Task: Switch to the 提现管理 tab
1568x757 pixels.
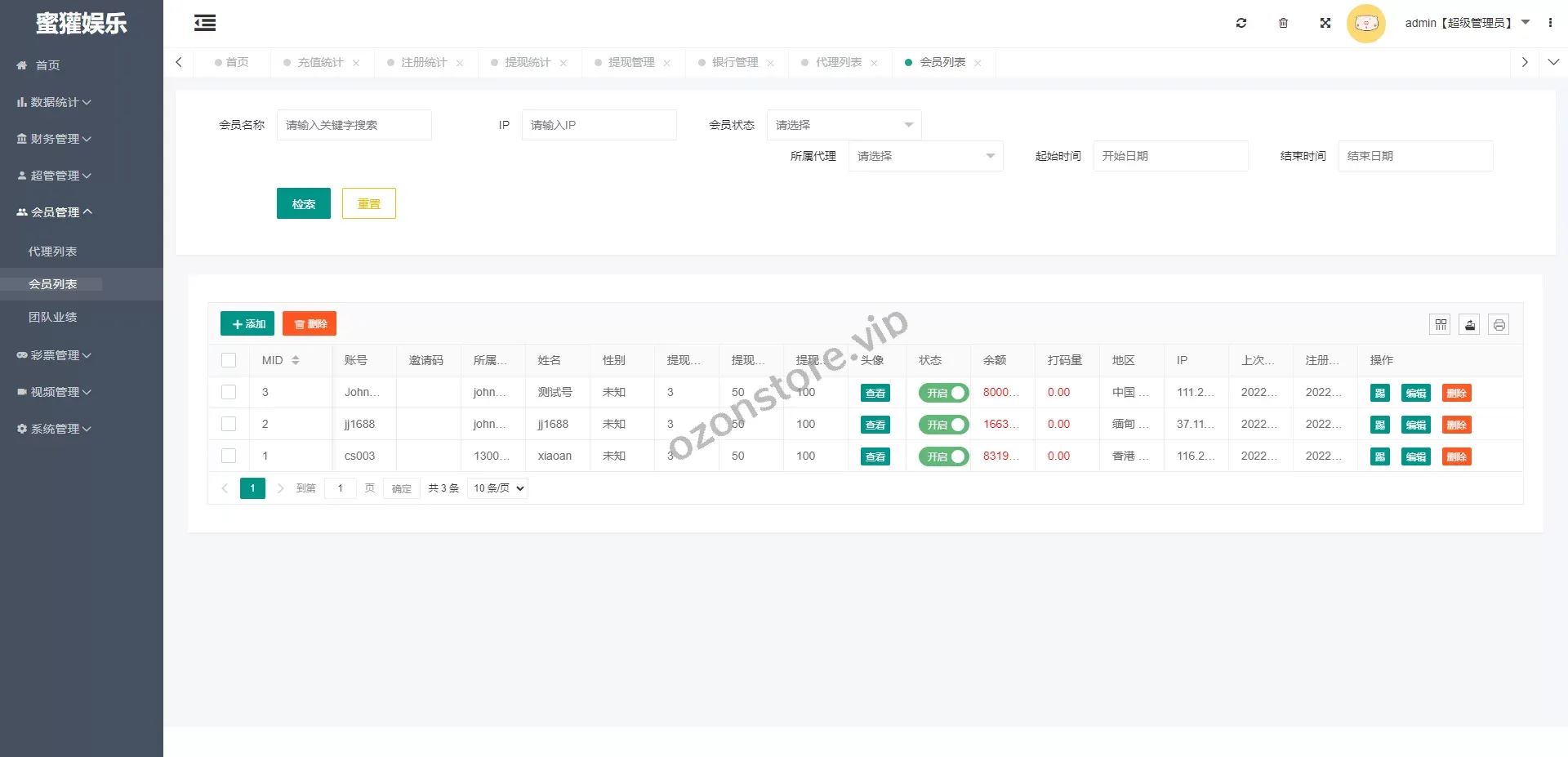Action: pos(630,62)
